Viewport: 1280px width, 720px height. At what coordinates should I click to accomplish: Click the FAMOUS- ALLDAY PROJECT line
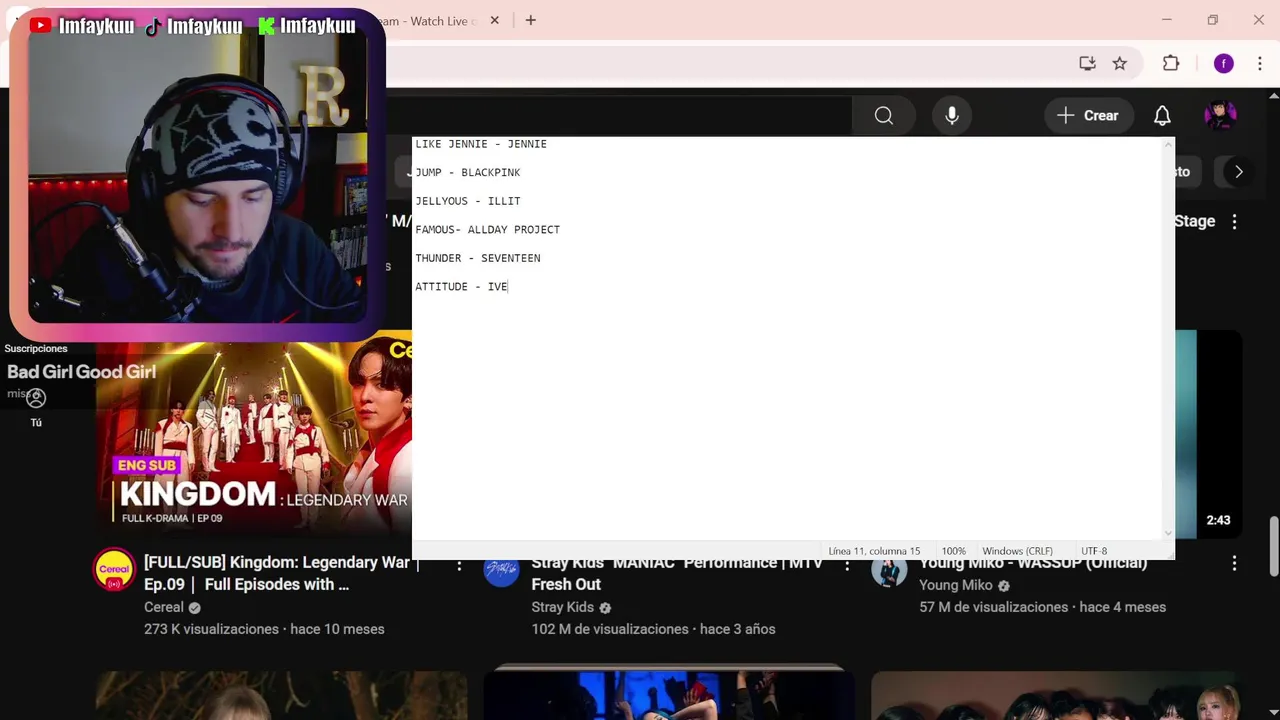(x=487, y=229)
